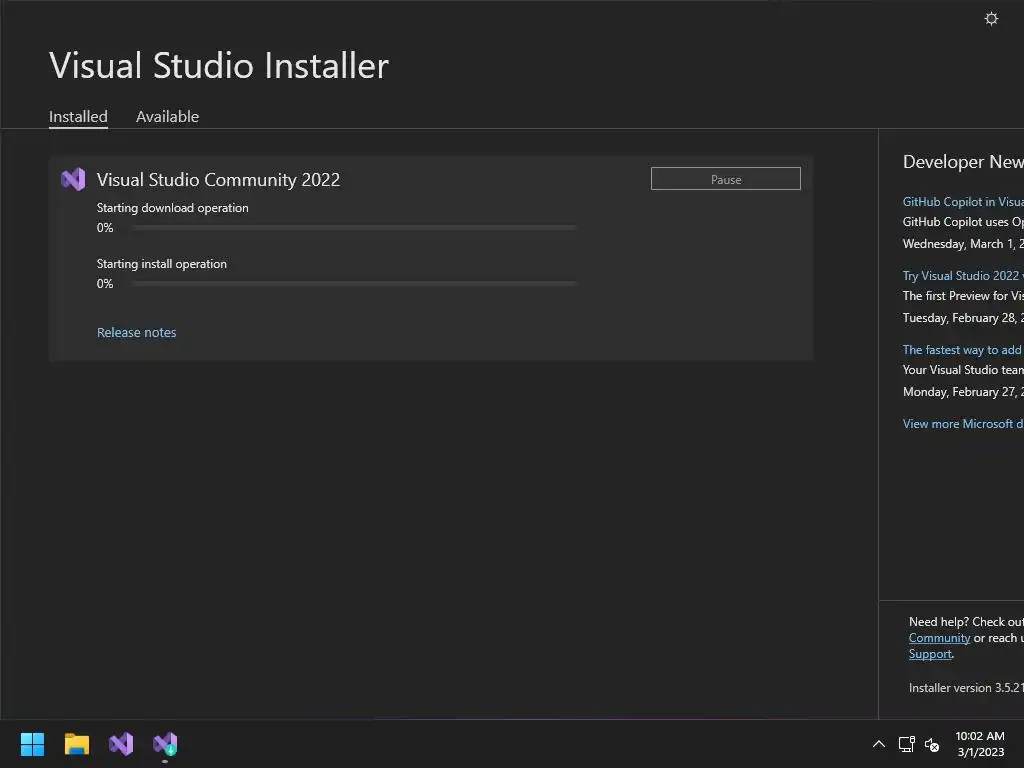
Task: Open Visual Studio from the taskbar
Action: click(121, 744)
